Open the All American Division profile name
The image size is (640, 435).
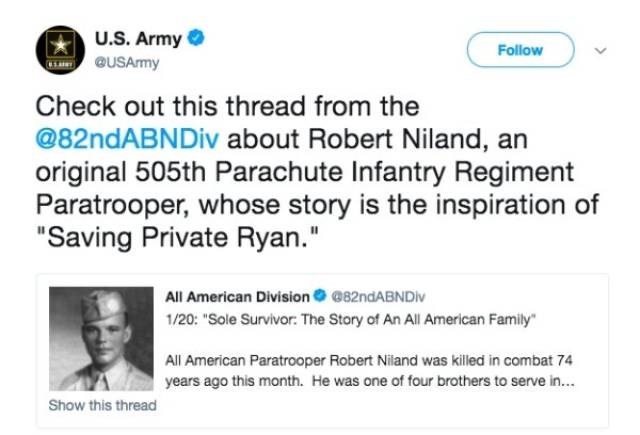tap(237, 295)
